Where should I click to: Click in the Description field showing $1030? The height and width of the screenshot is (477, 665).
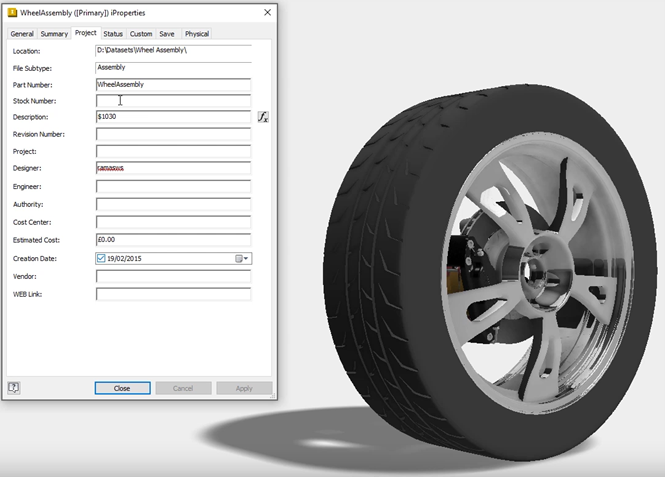pyautogui.click(x=173, y=117)
